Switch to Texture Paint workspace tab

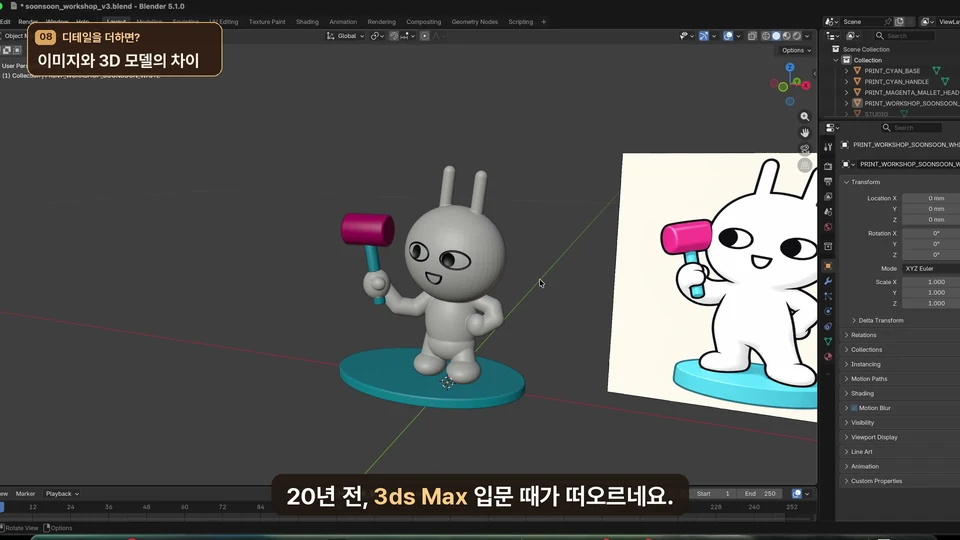point(267,22)
